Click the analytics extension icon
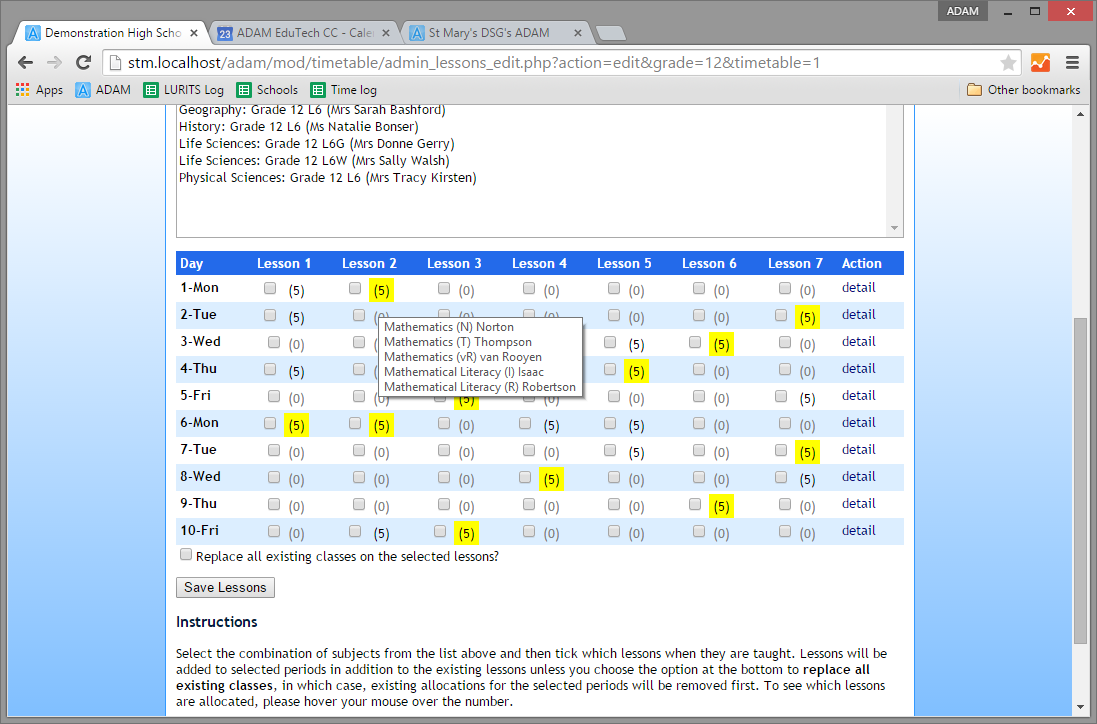1097x724 pixels. [x=1041, y=62]
